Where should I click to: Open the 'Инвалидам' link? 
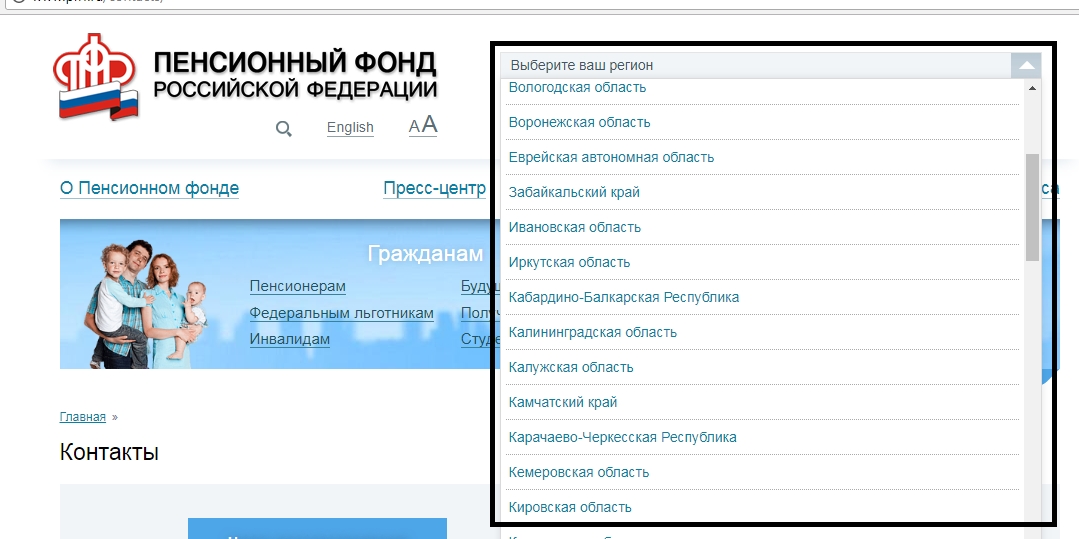289,339
